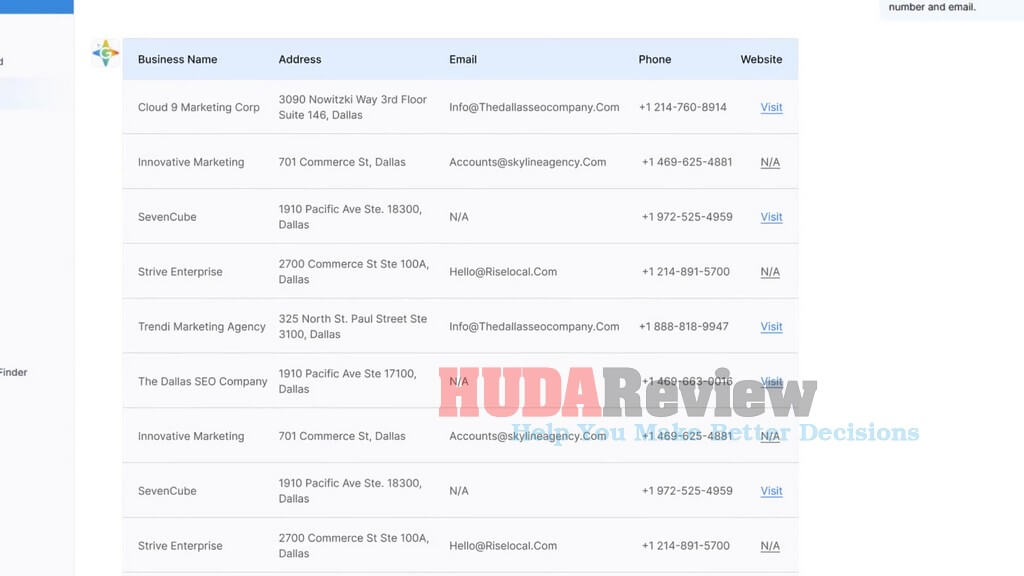Select first +1 214-891-5700 phone cell
This screenshot has height=576, width=1024.
pyautogui.click(x=686, y=272)
